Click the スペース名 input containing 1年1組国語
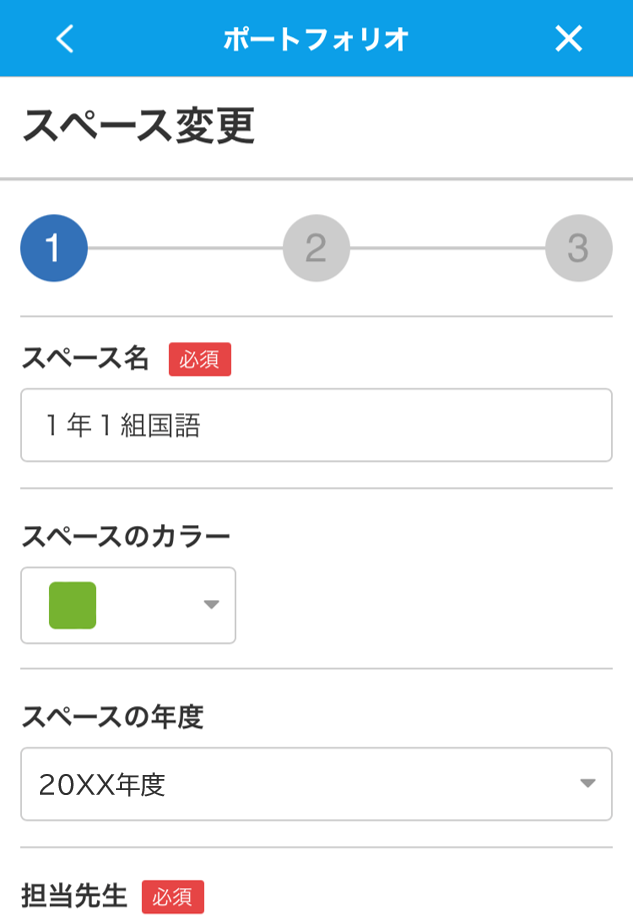 tap(316, 425)
